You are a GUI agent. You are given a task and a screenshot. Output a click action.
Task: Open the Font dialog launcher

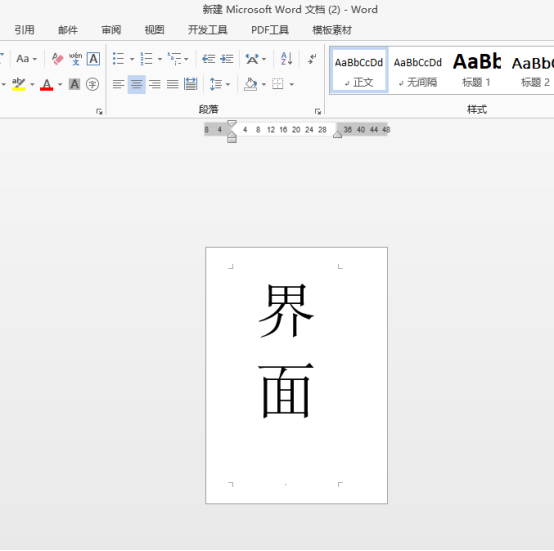[99, 112]
